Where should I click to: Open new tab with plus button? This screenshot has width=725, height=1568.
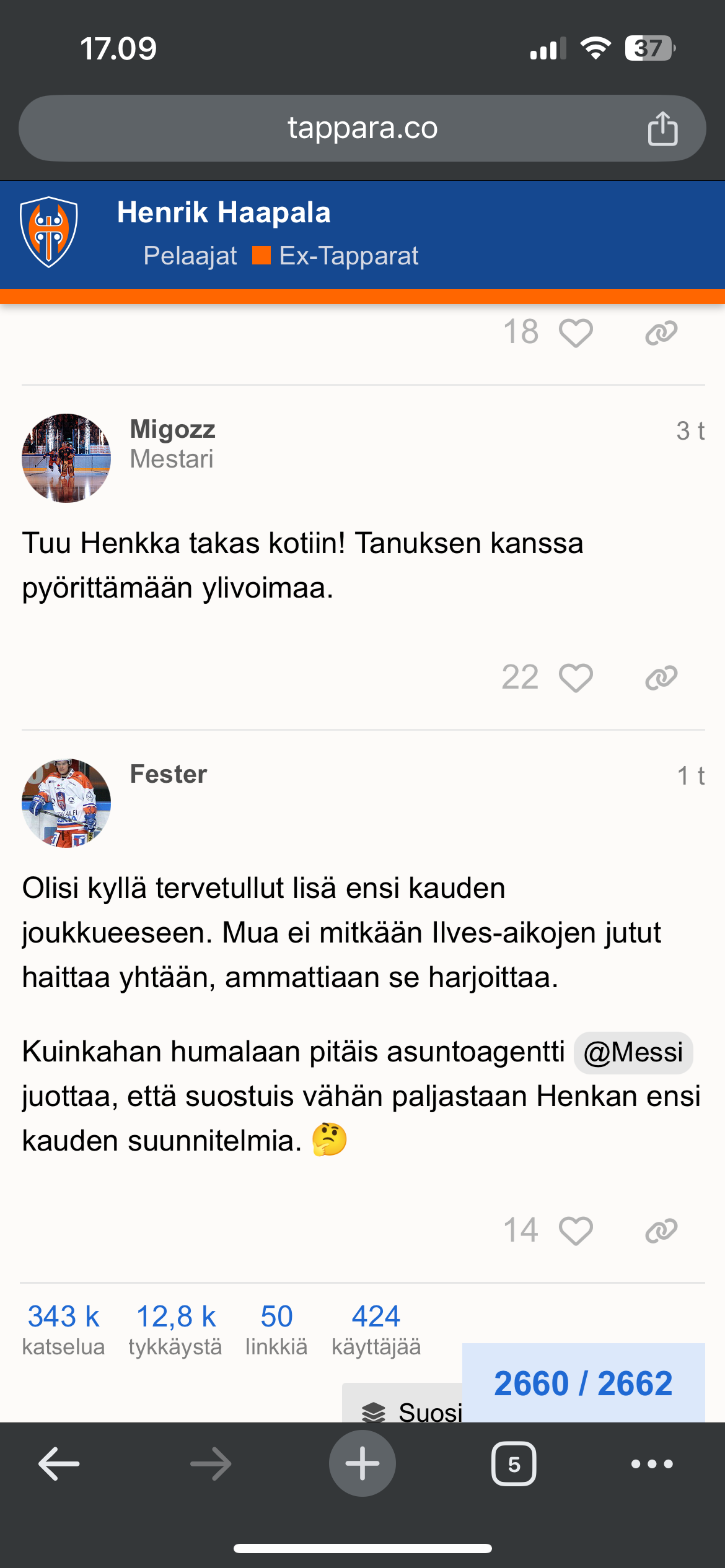(362, 1464)
